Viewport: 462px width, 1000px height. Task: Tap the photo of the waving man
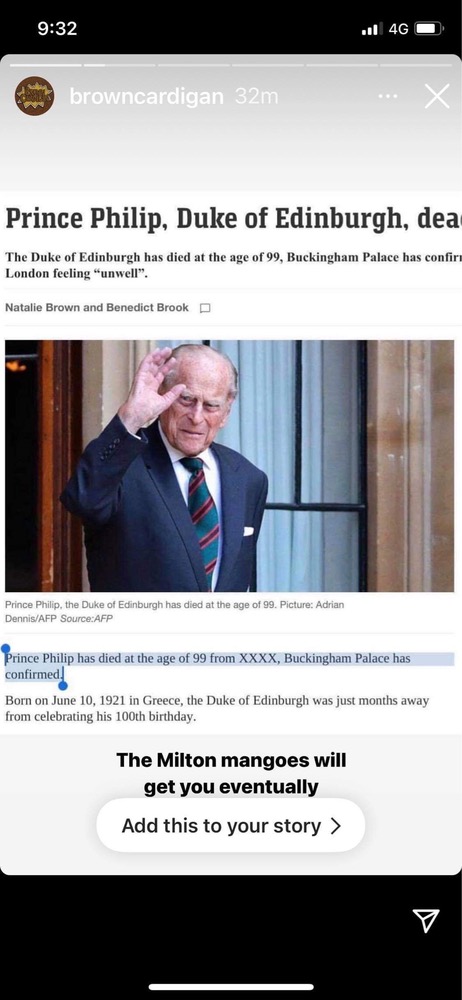(230, 466)
